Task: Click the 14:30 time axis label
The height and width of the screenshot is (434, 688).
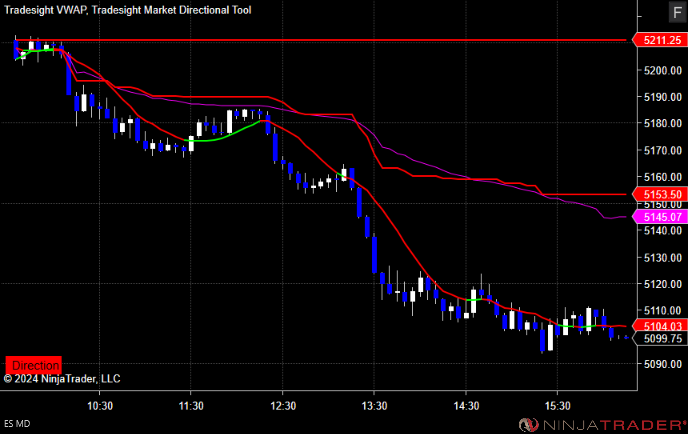Action: click(466, 406)
